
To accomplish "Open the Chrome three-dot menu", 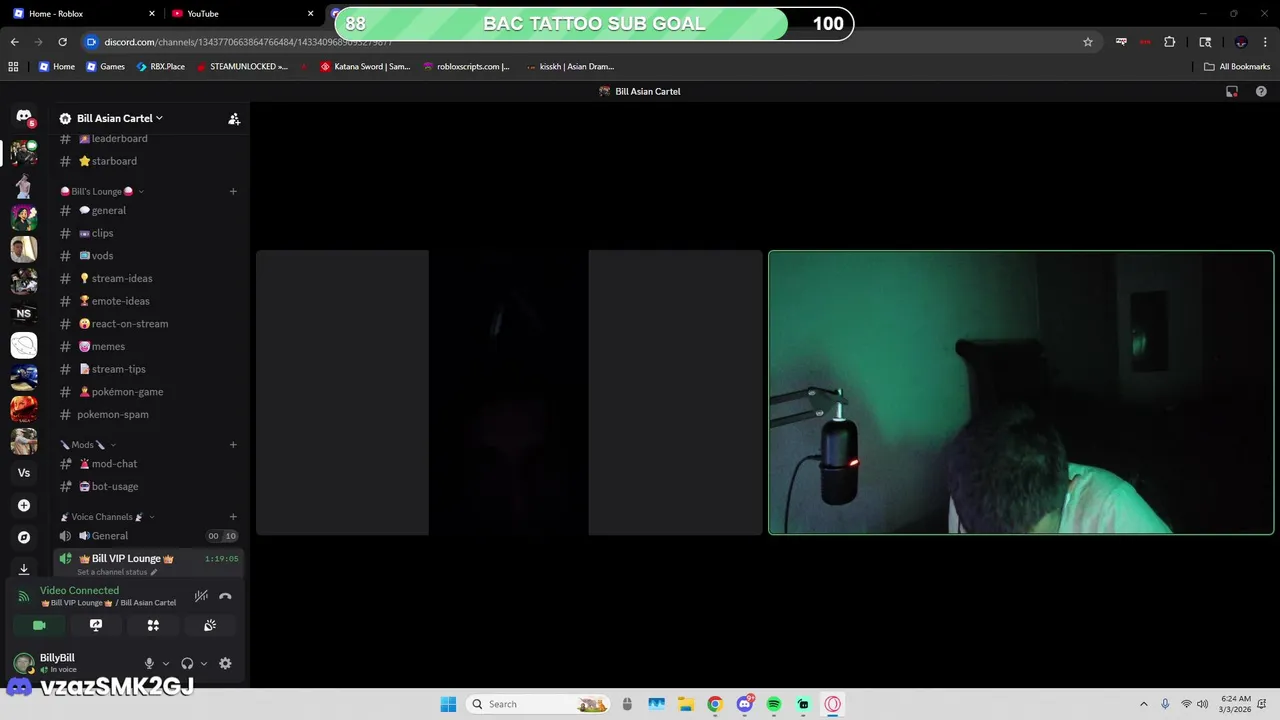I will point(1266,42).
